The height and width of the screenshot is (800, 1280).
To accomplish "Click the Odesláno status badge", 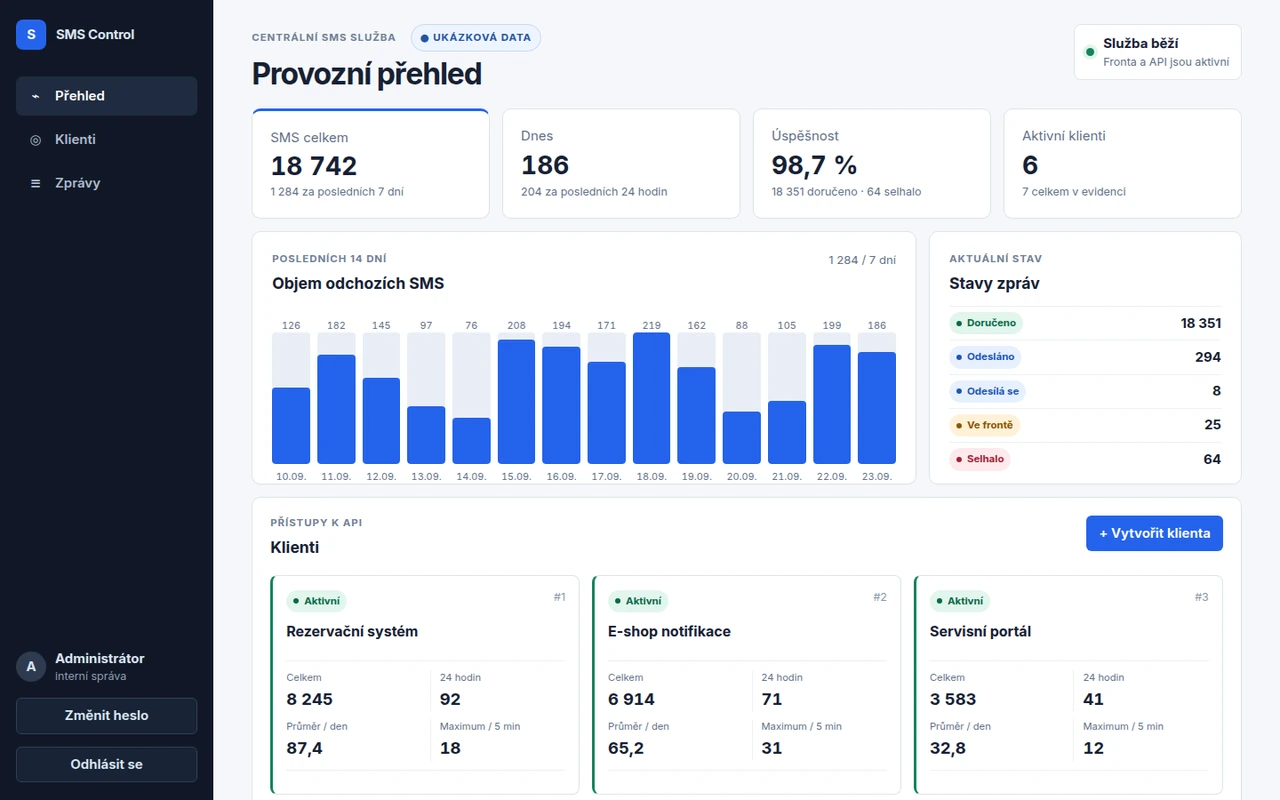I will pyautogui.click(x=985, y=357).
